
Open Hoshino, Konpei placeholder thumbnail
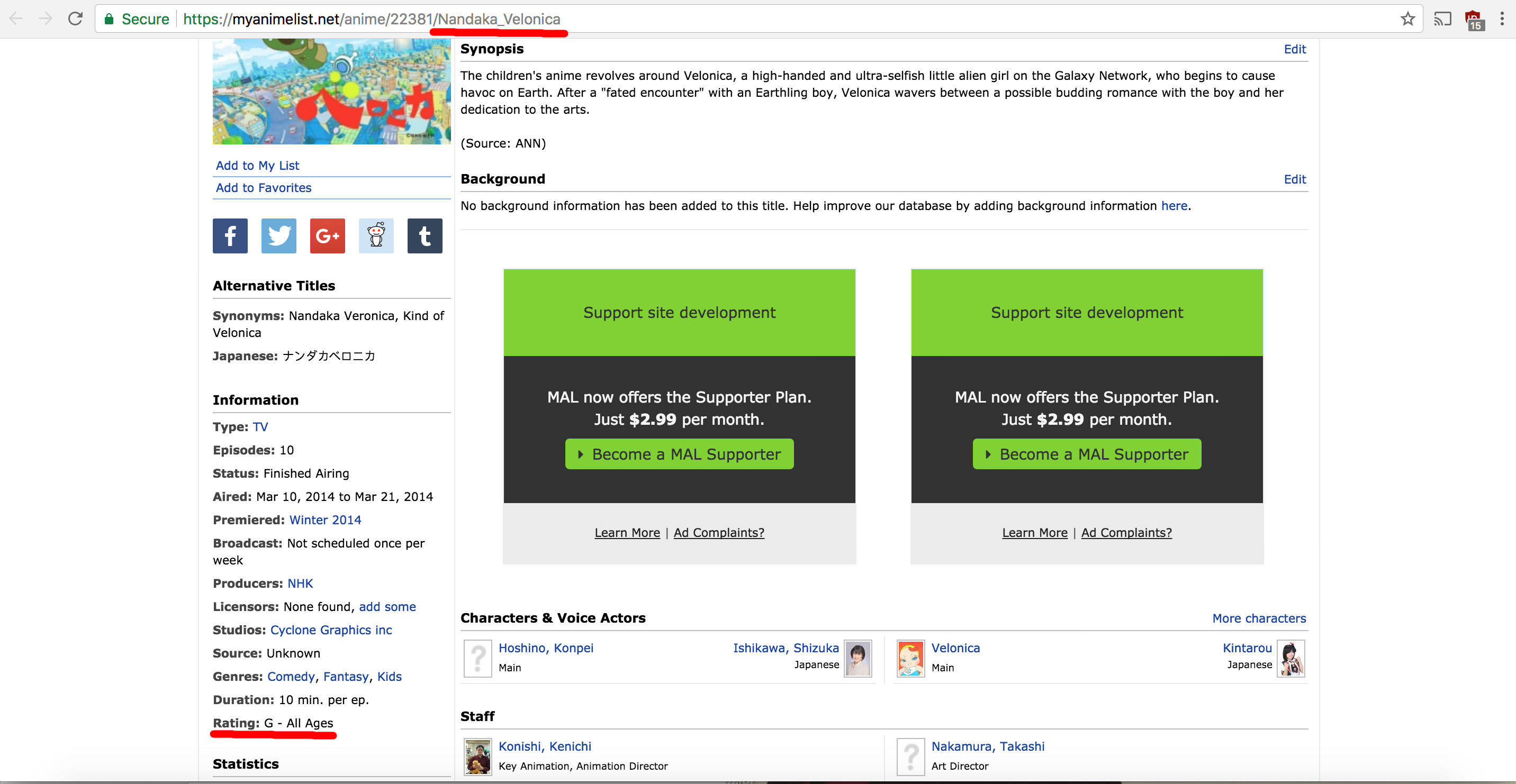click(x=478, y=658)
